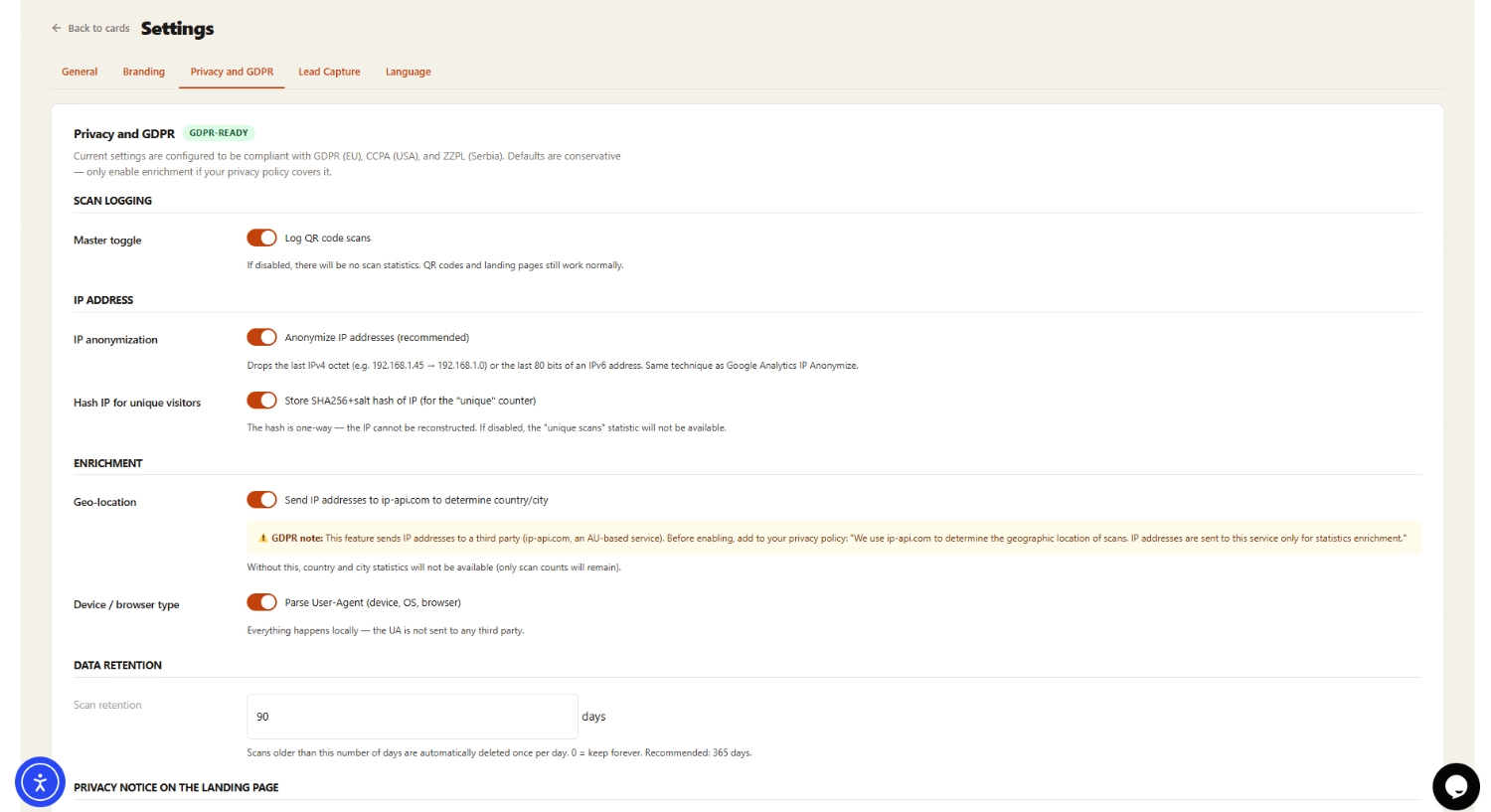Click the Master toggle label

[107, 241]
